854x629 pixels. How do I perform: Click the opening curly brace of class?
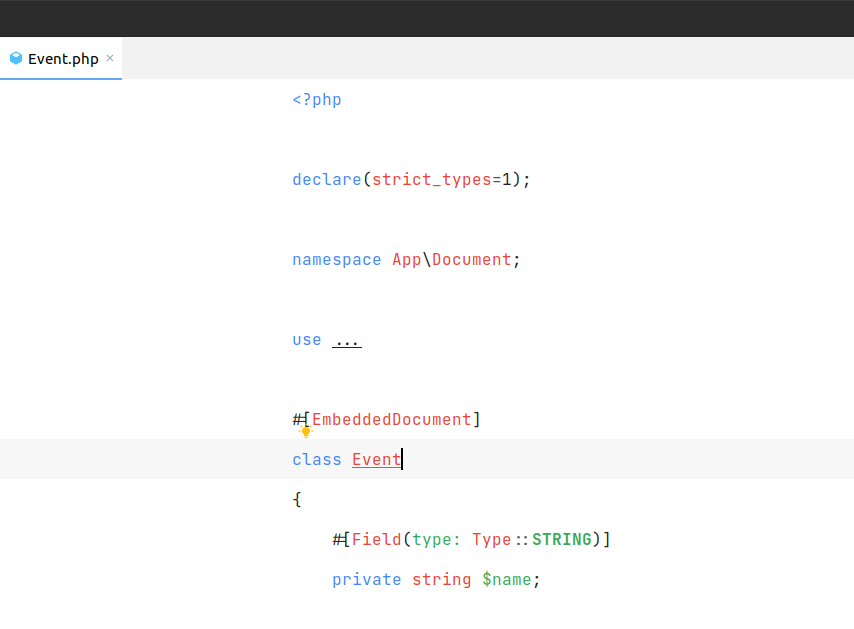click(297, 500)
